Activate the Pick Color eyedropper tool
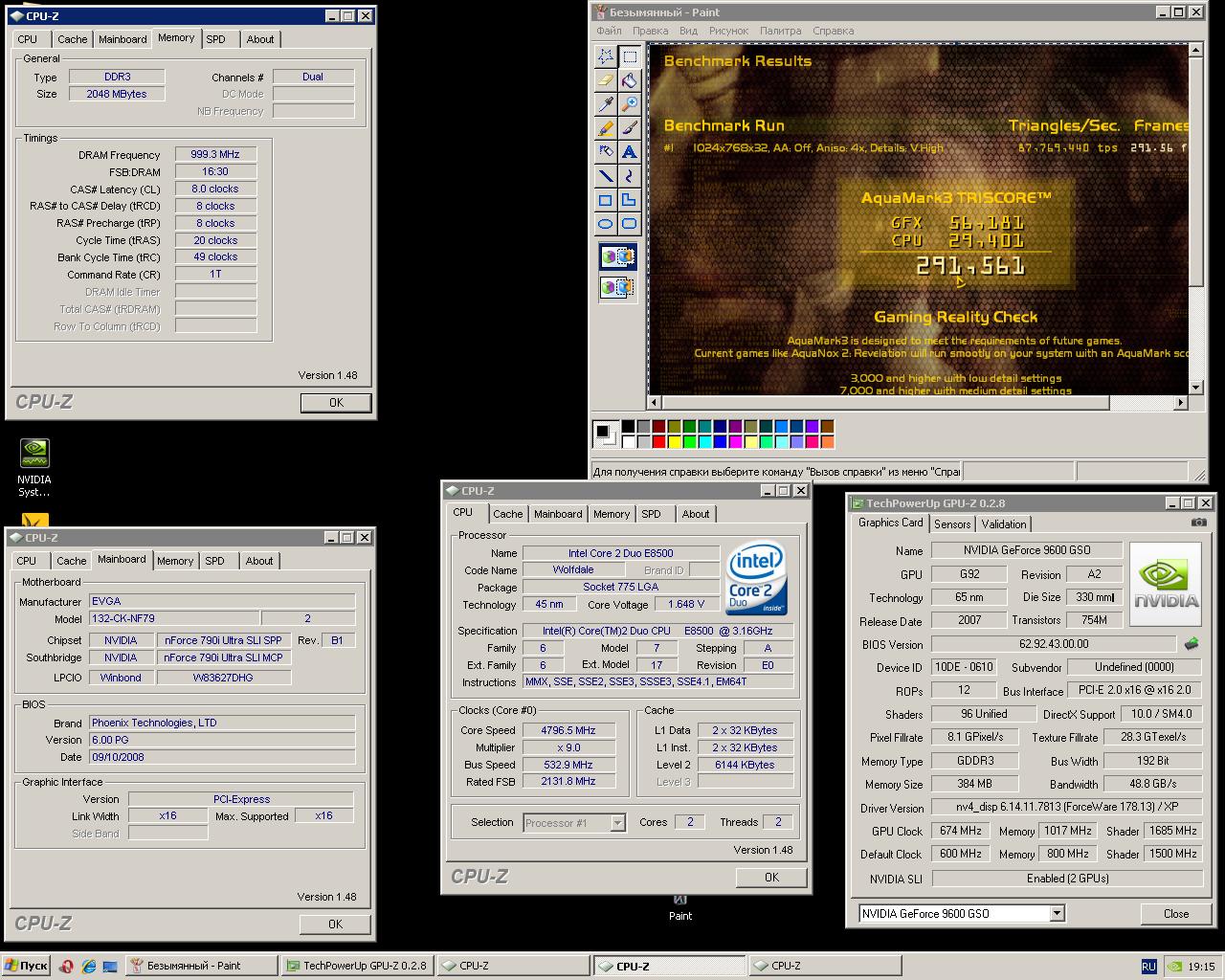 [x=606, y=103]
